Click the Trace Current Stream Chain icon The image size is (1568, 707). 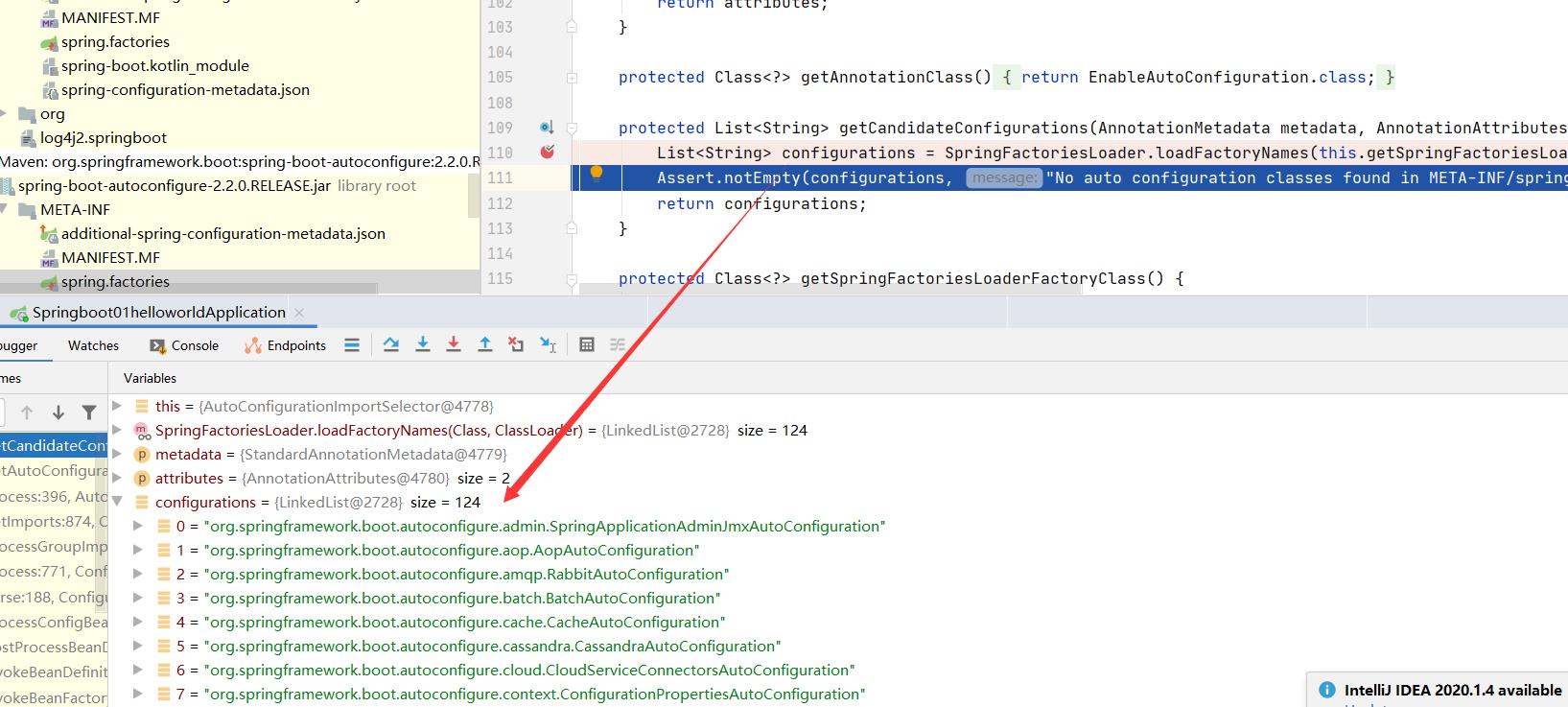coord(618,345)
